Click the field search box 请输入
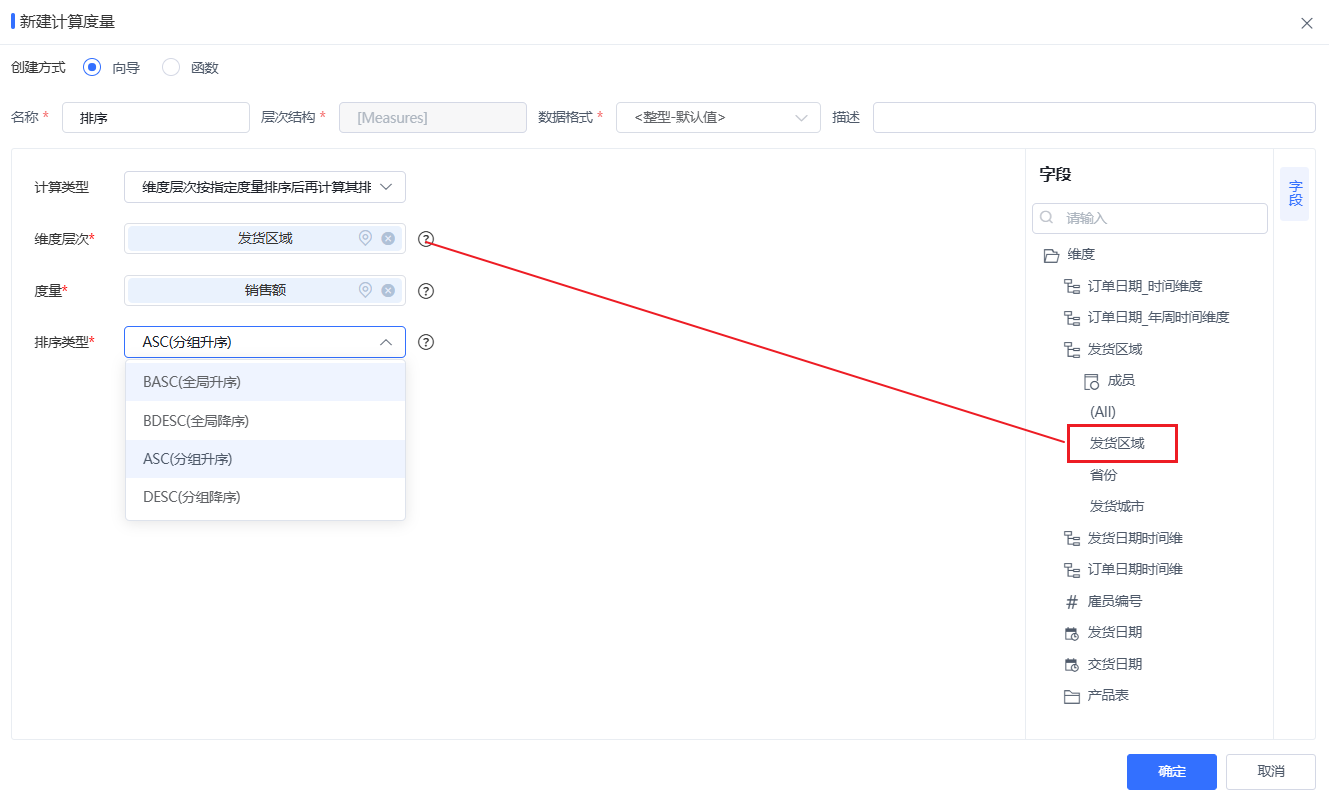Viewport: 1329px width, 799px height. click(x=1150, y=218)
